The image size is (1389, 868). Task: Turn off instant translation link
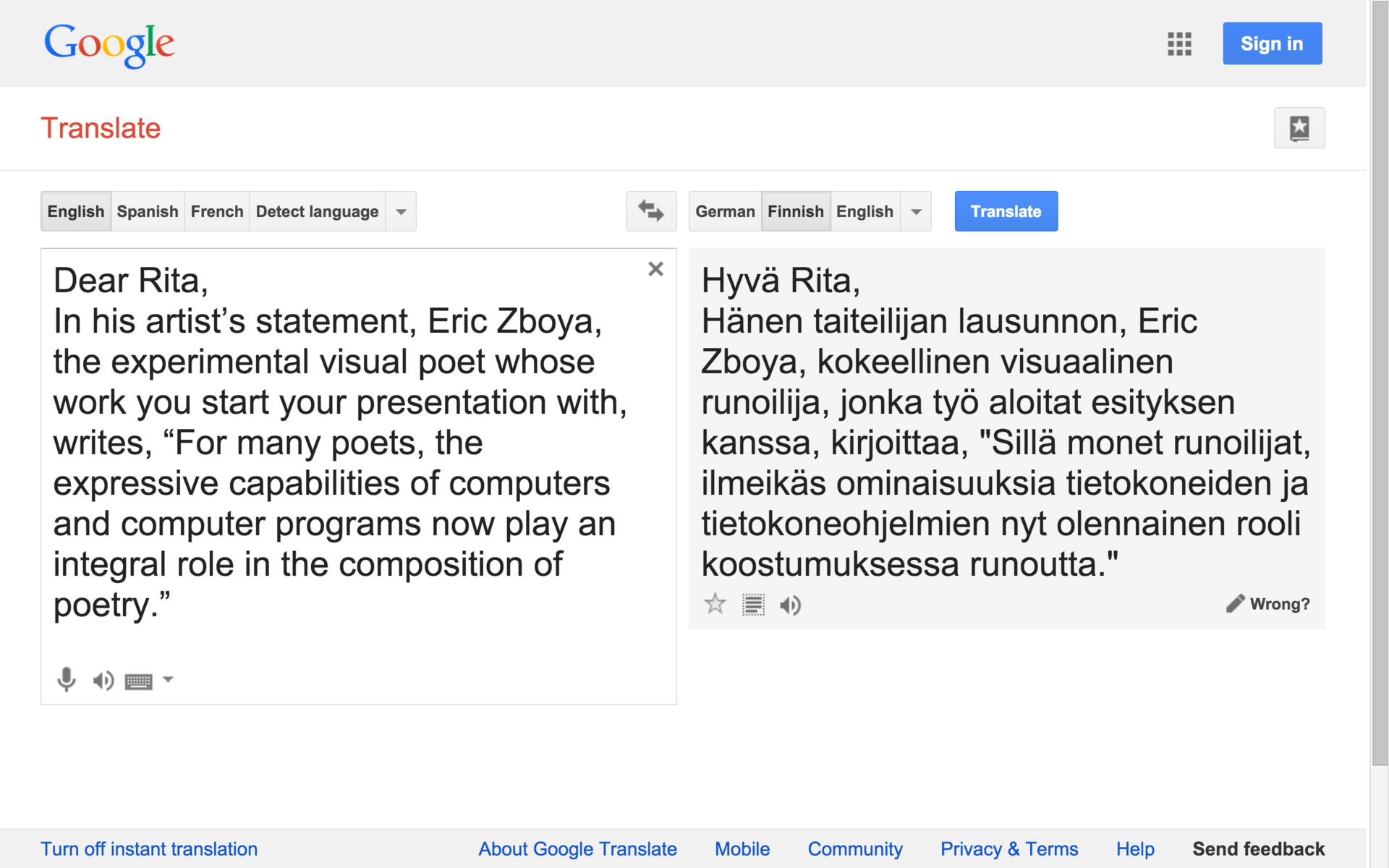(149, 848)
